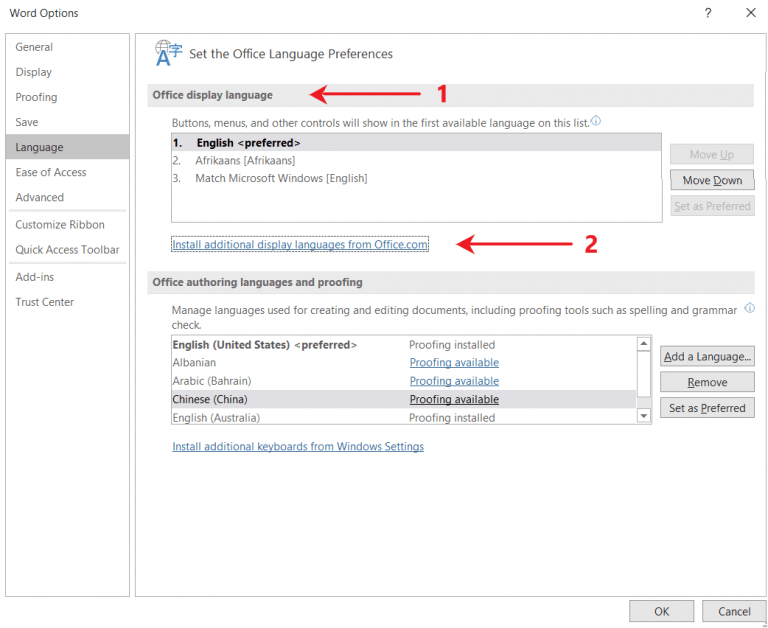Select English (United States) authoring language

point(404,345)
